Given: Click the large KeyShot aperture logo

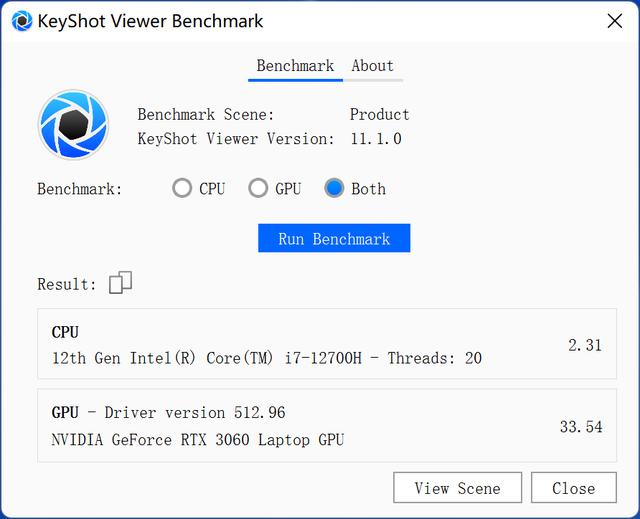Looking at the screenshot, I should [73, 124].
